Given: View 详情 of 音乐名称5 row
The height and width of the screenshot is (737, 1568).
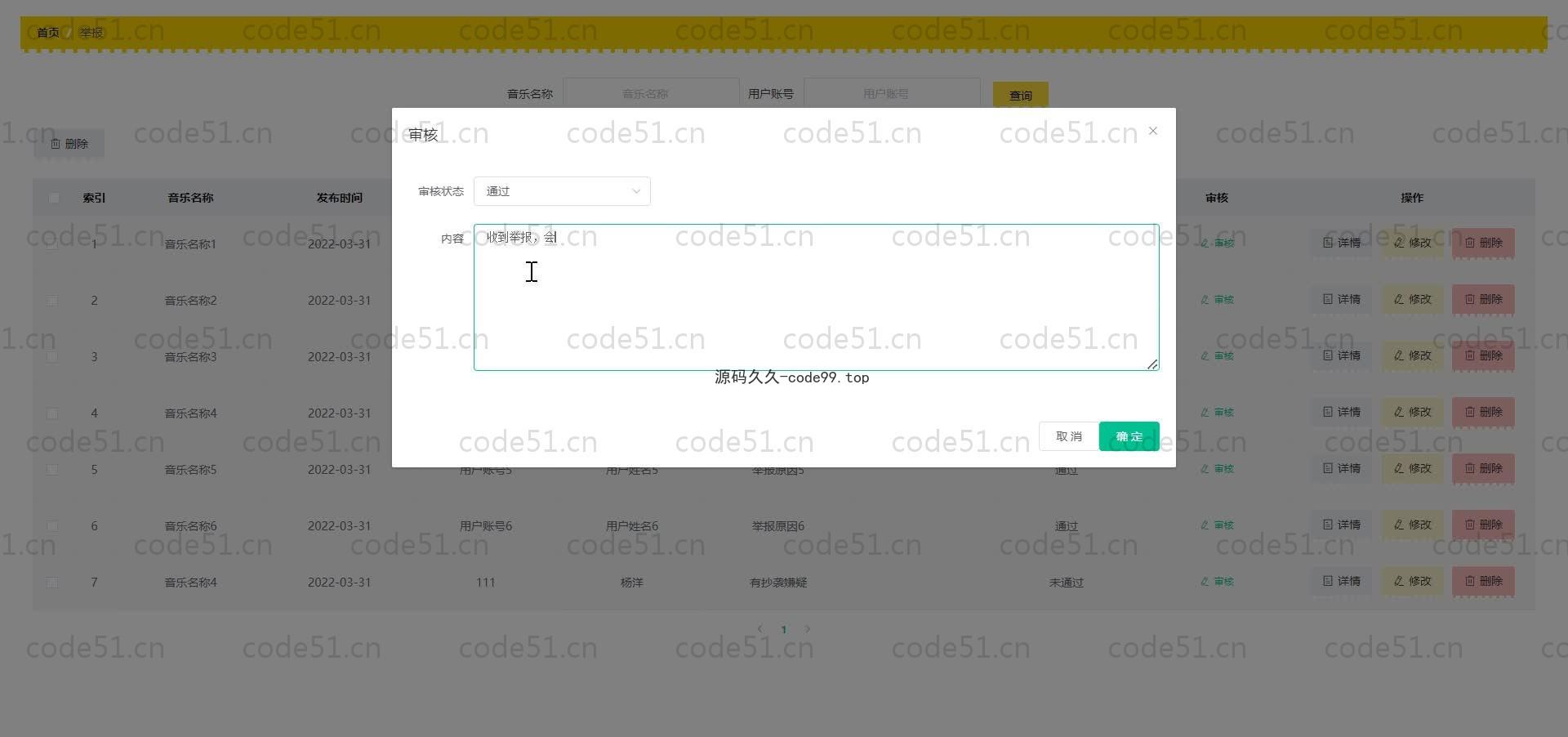Looking at the screenshot, I should pyautogui.click(x=1342, y=468).
